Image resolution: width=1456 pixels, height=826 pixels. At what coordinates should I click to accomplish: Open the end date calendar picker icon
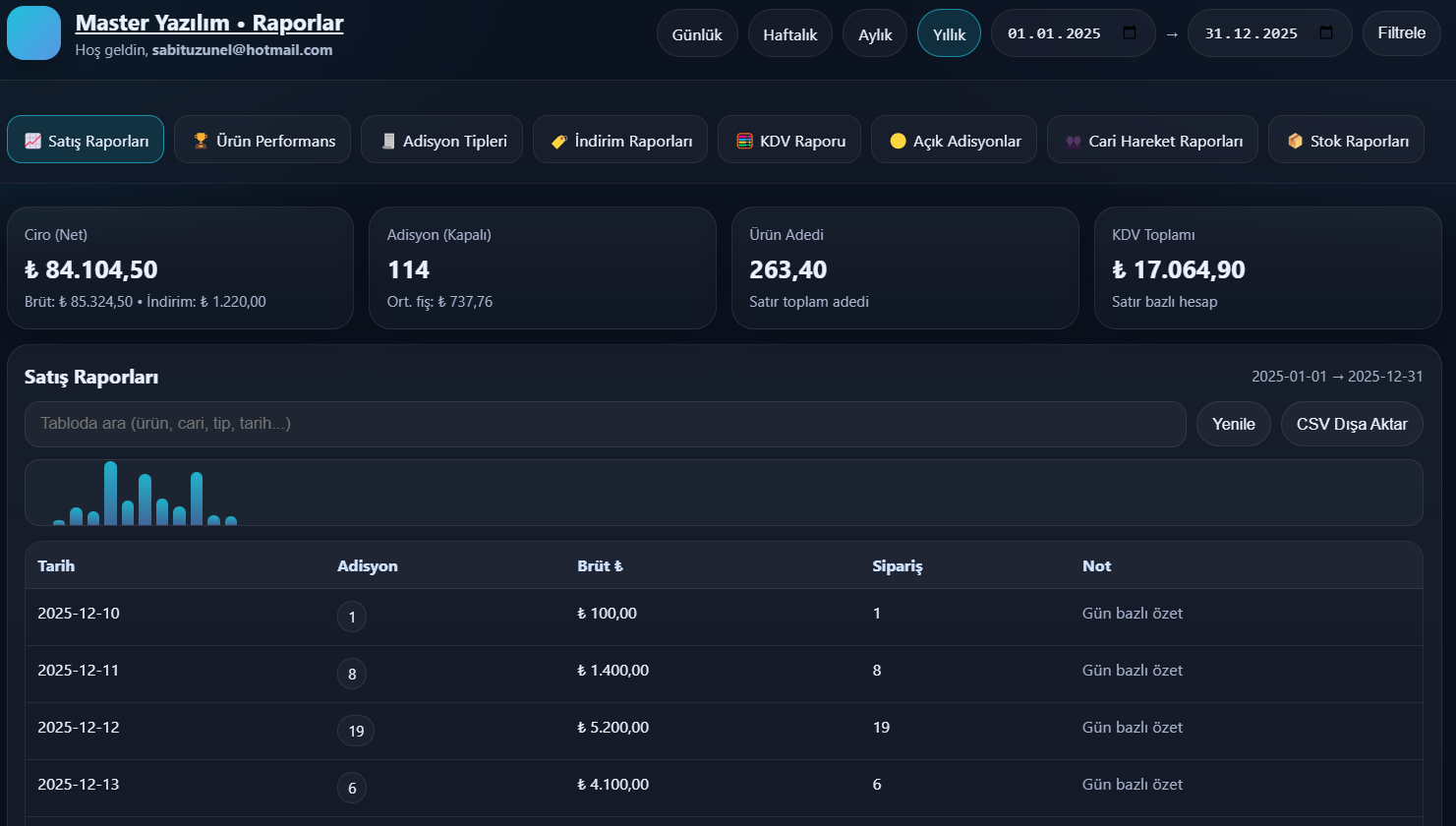pos(1326,33)
